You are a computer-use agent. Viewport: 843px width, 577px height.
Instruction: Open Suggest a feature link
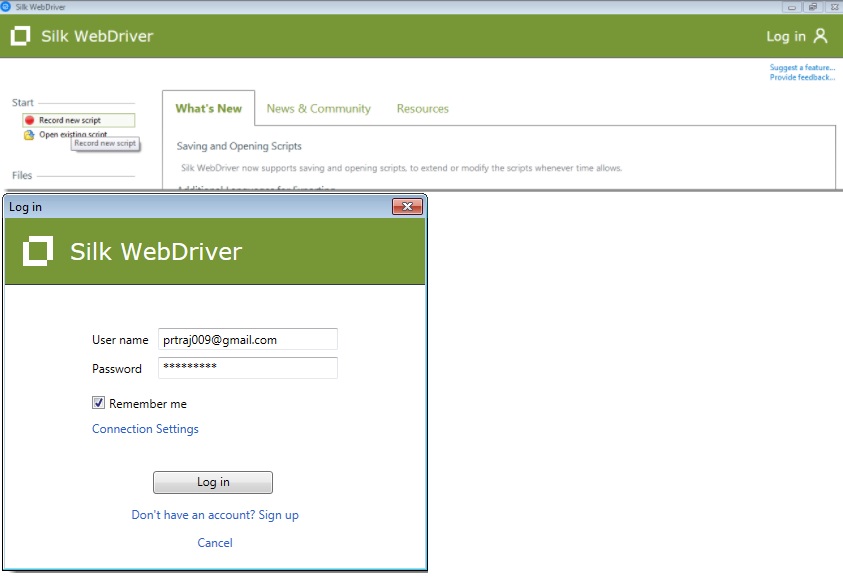click(802, 67)
